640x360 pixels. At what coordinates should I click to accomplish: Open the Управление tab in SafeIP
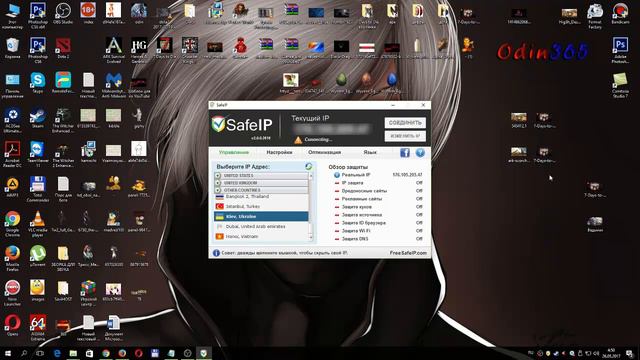(x=233, y=152)
